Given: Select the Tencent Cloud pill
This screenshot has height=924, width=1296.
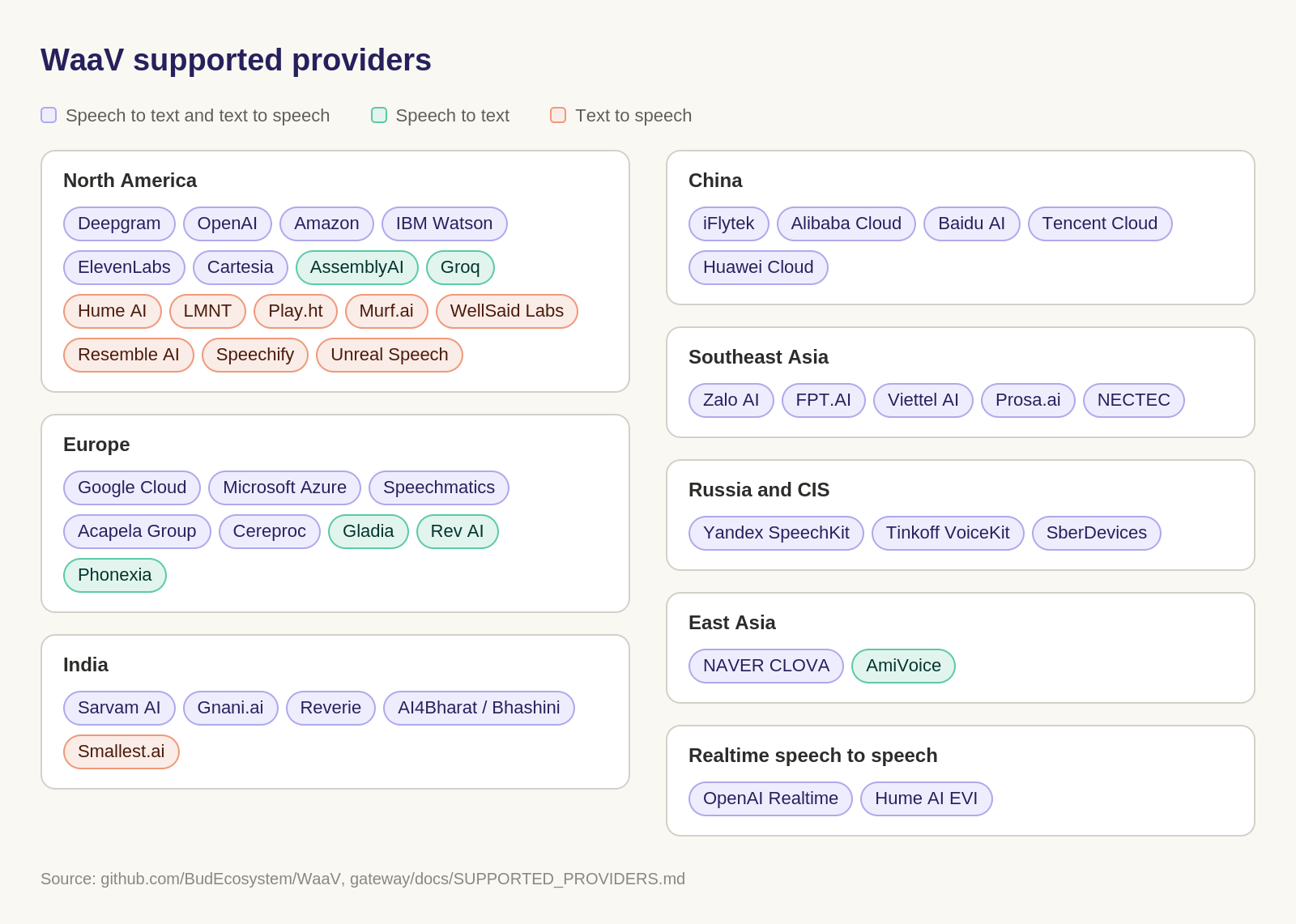Looking at the screenshot, I should point(1100,224).
